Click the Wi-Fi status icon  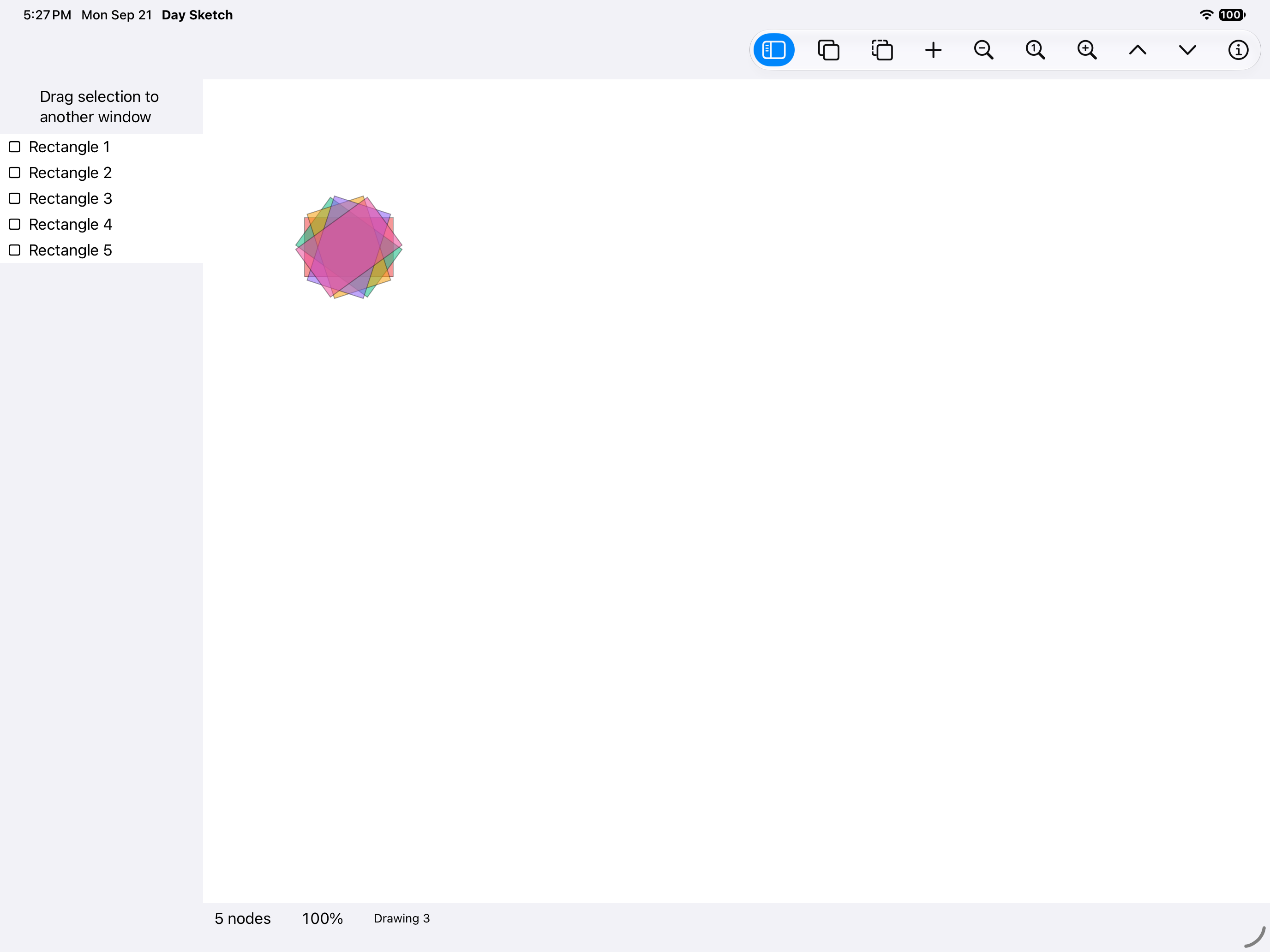(x=1206, y=15)
